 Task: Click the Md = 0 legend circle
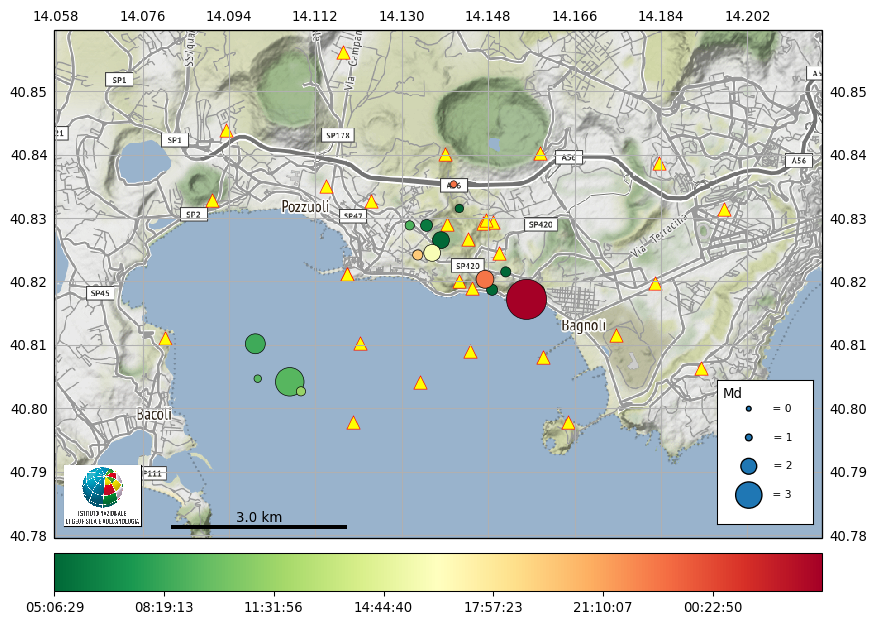pyautogui.click(x=748, y=409)
